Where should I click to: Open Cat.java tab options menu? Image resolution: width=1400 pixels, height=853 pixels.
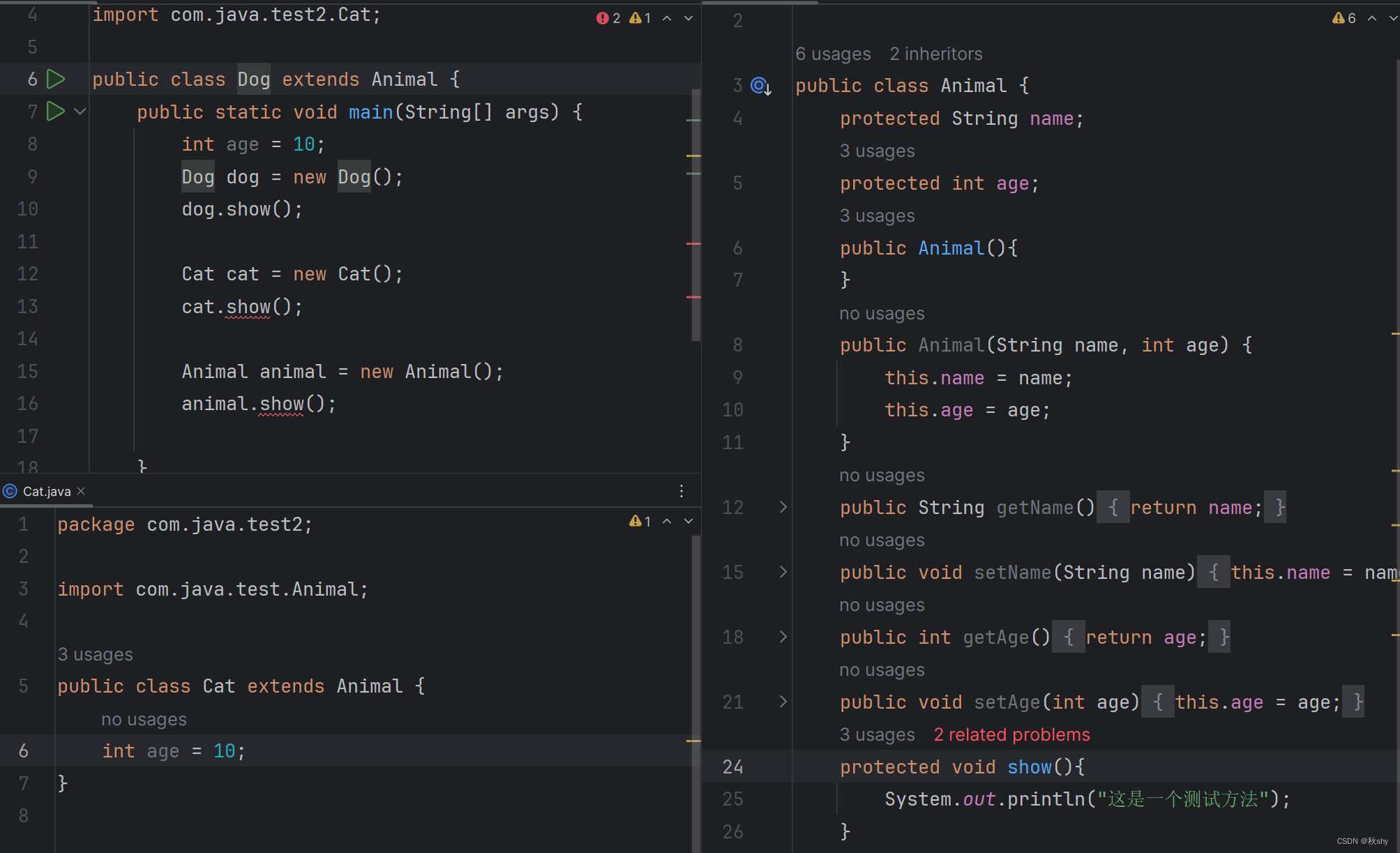coord(682,491)
